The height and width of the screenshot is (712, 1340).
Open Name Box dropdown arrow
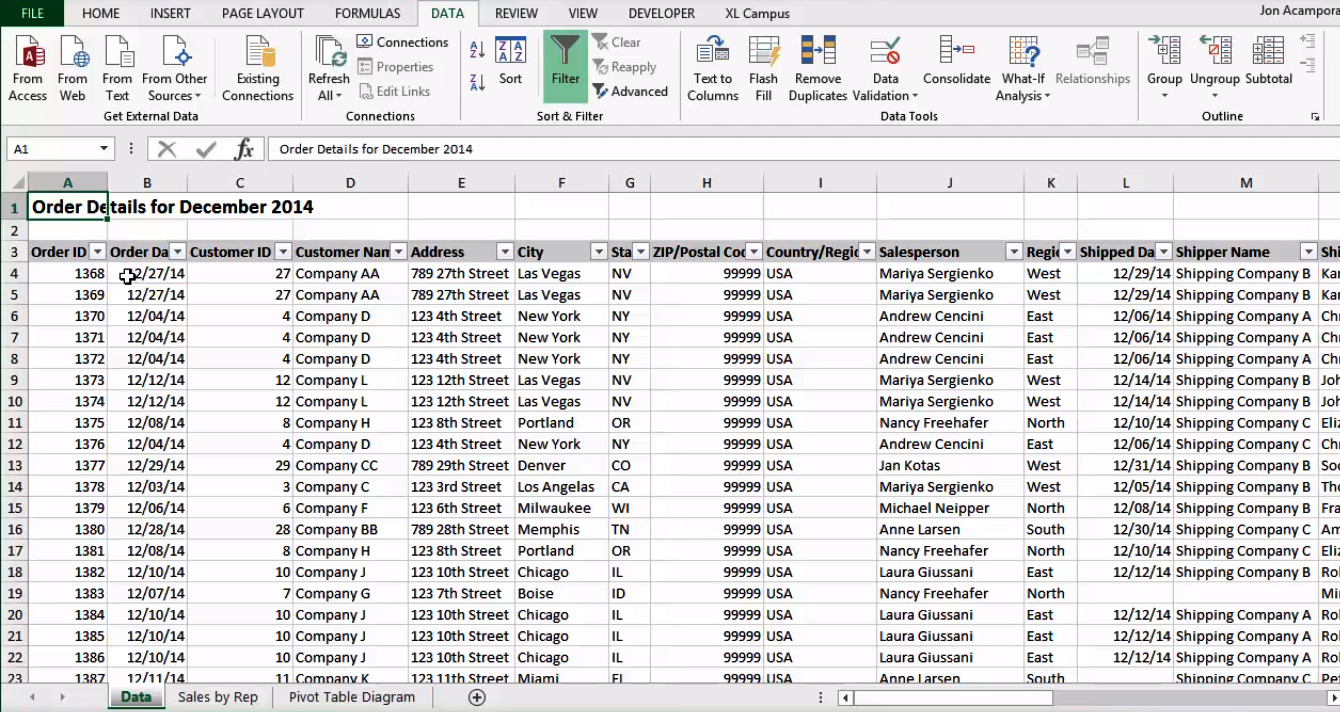click(103, 149)
